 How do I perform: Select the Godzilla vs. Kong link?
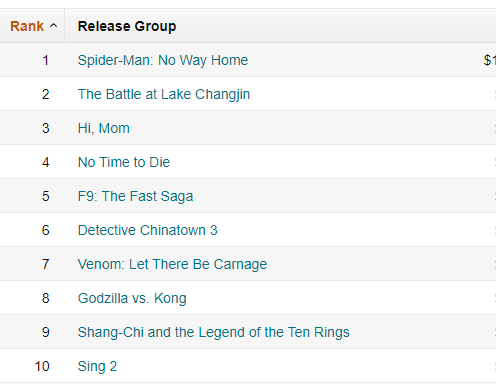132,298
